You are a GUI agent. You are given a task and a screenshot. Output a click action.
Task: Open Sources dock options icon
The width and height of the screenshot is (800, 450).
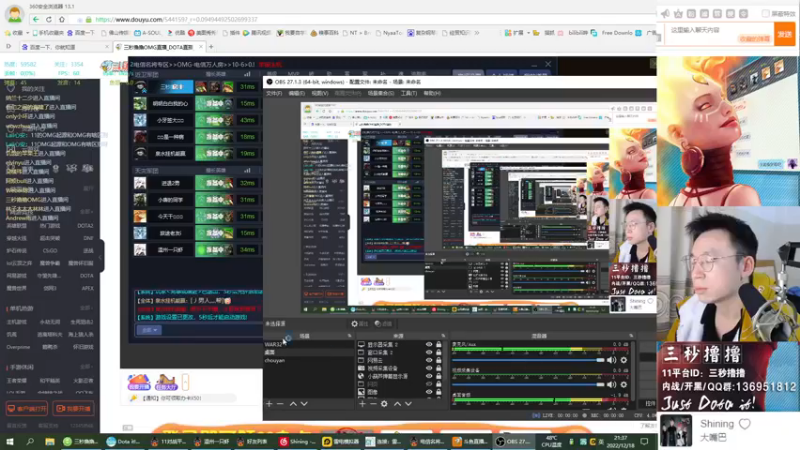point(443,336)
